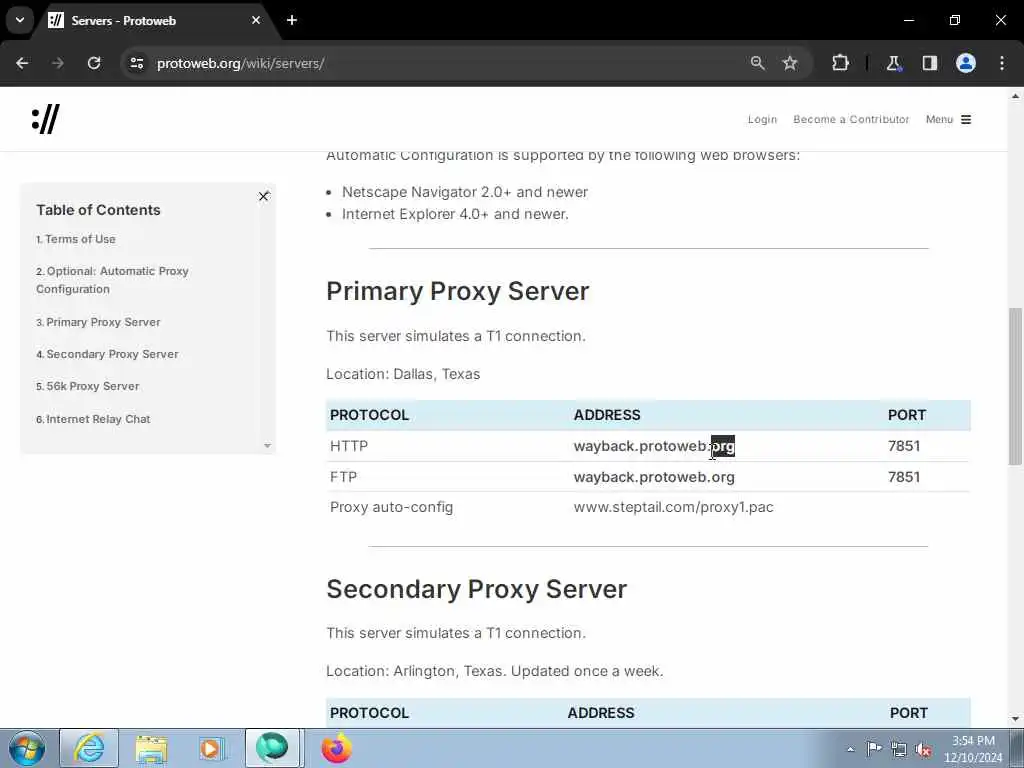Screen dimensions: 1024x768
Task: Click the HTTP row address wayback.protoweb.org
Action: pos(654,446)
